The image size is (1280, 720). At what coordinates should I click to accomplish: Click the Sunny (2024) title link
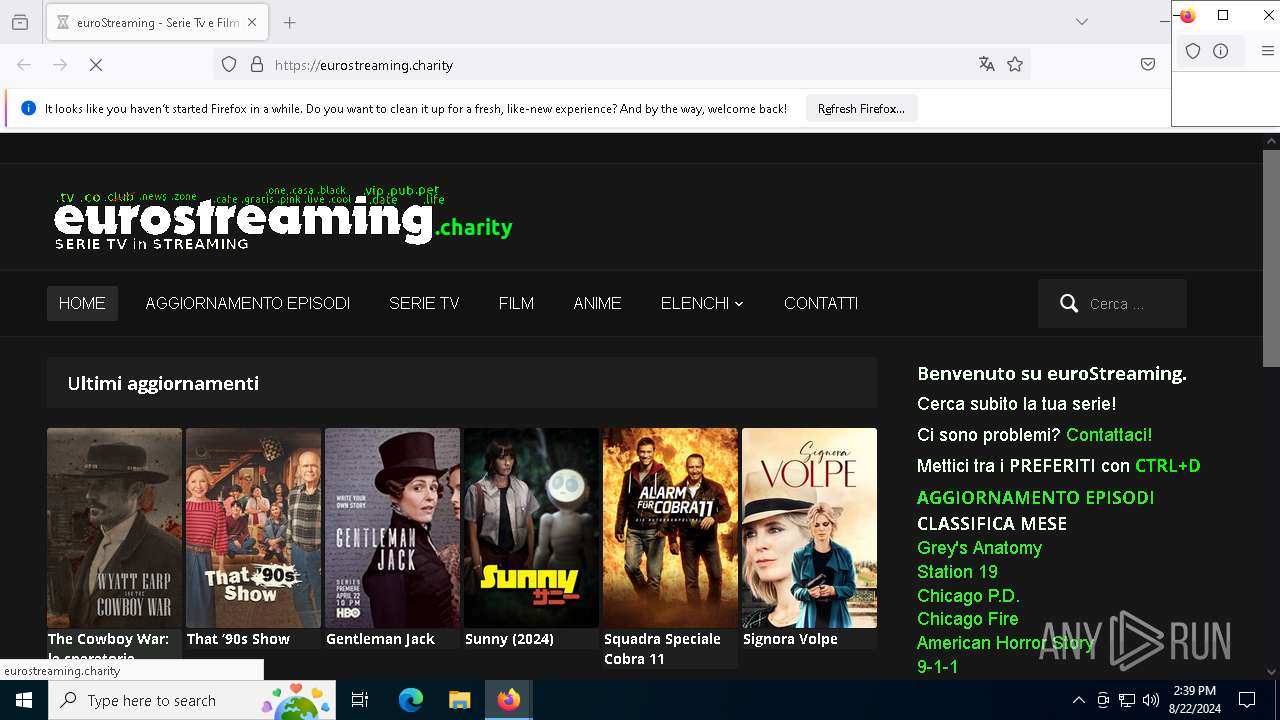pos(509,639)
